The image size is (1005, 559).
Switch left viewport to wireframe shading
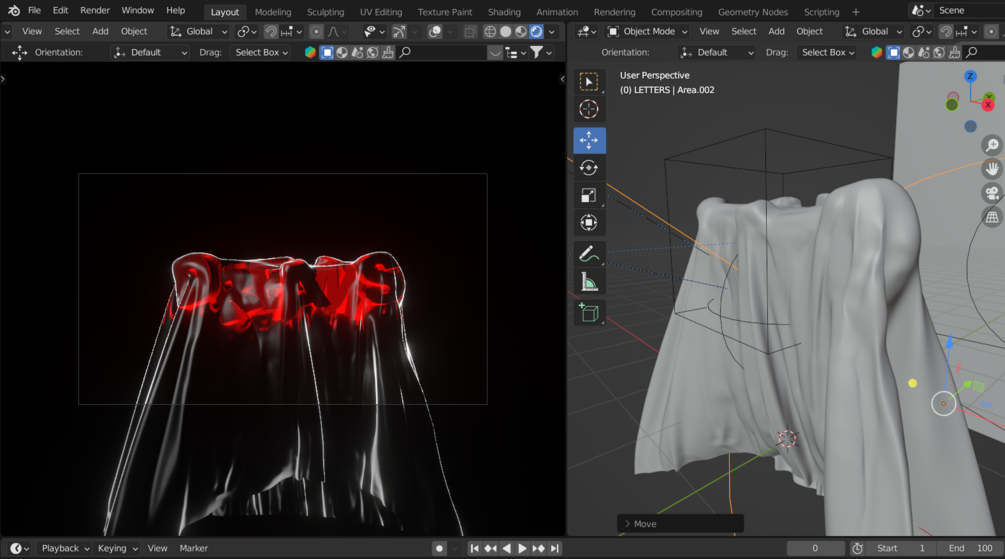click(x=490, y=31)
